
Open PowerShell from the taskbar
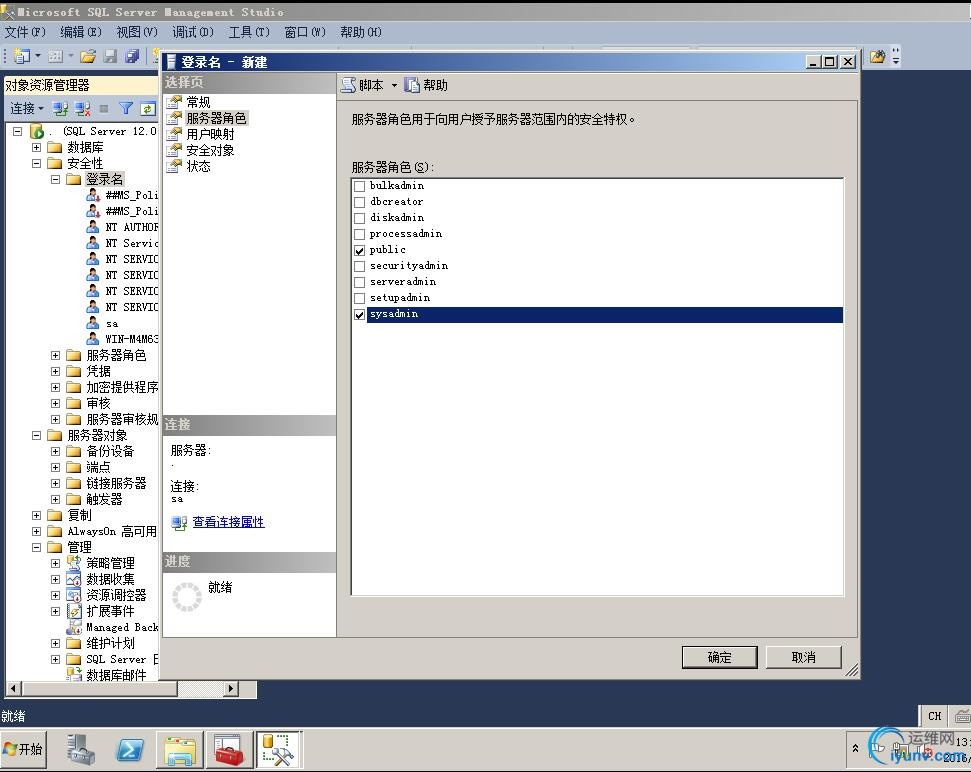point(131,750)
